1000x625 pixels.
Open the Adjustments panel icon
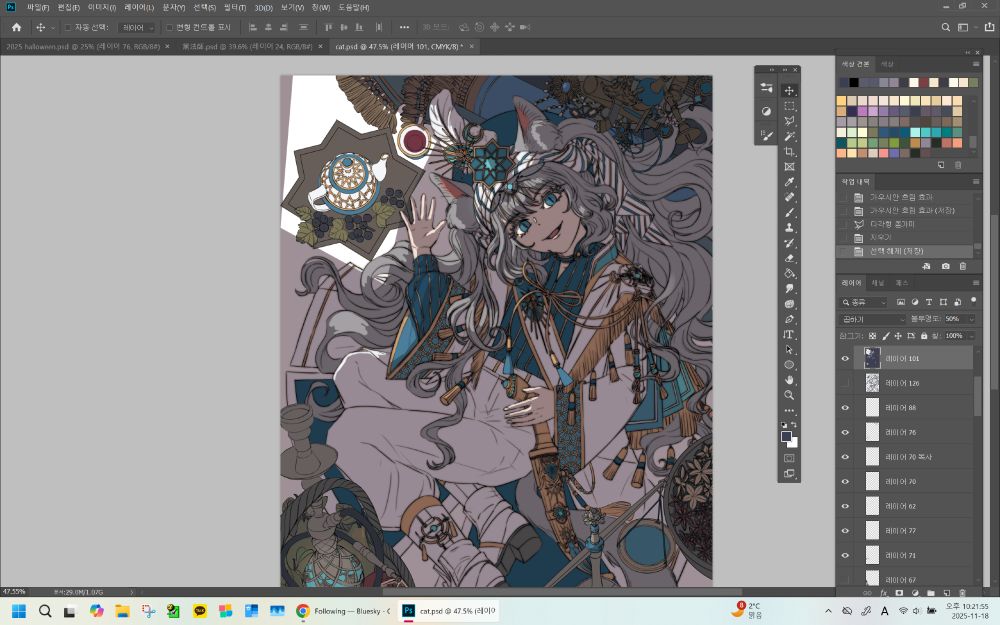click(x=766, y=111)
